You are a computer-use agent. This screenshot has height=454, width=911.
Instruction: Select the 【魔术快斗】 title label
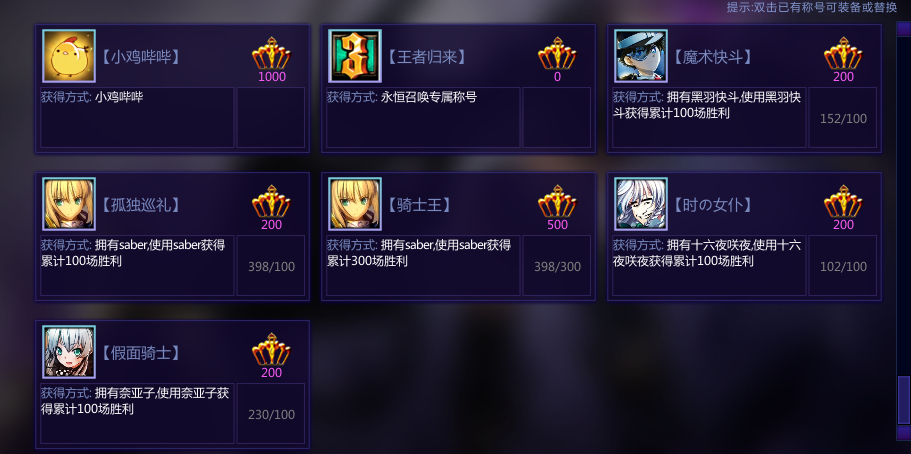click(712, 56)
